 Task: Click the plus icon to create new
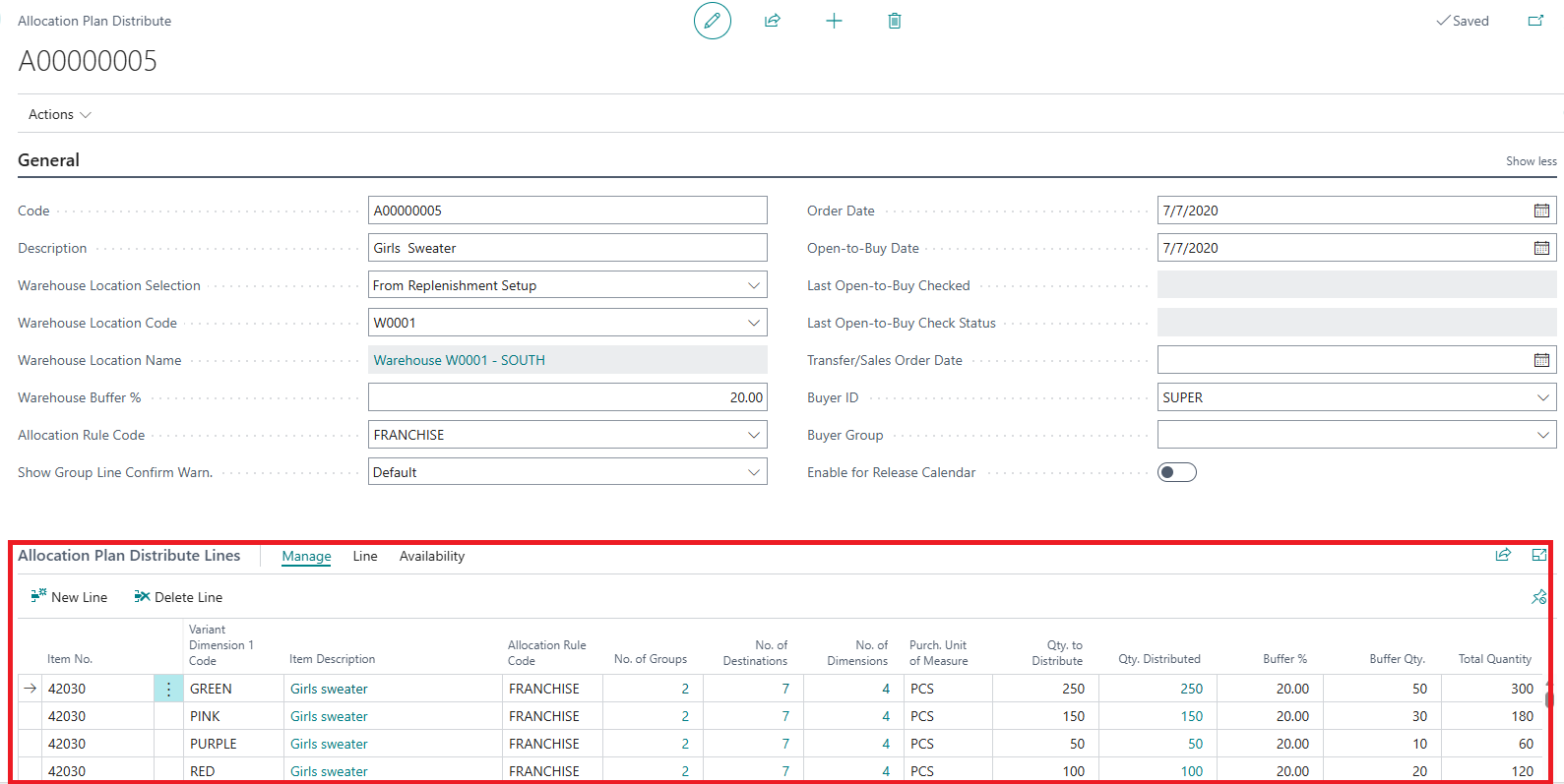tap(834, 21)
